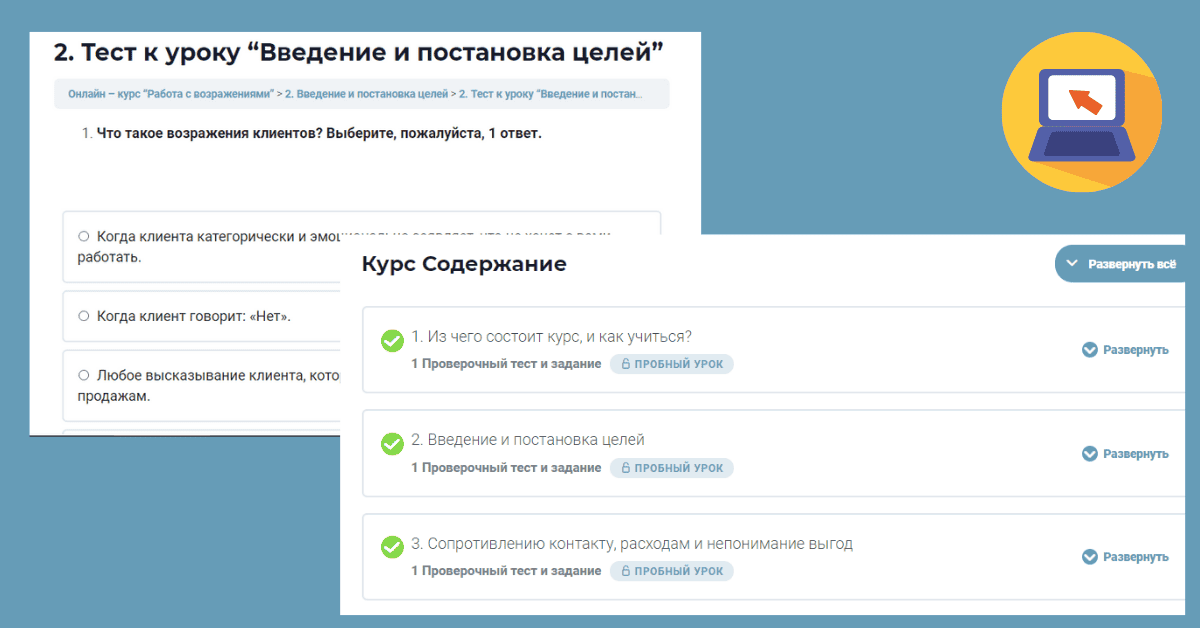Click 'ПРОБНЫЙ УРОК' badge on lesson 2
1200x628 pixels.
pos(672,468)
